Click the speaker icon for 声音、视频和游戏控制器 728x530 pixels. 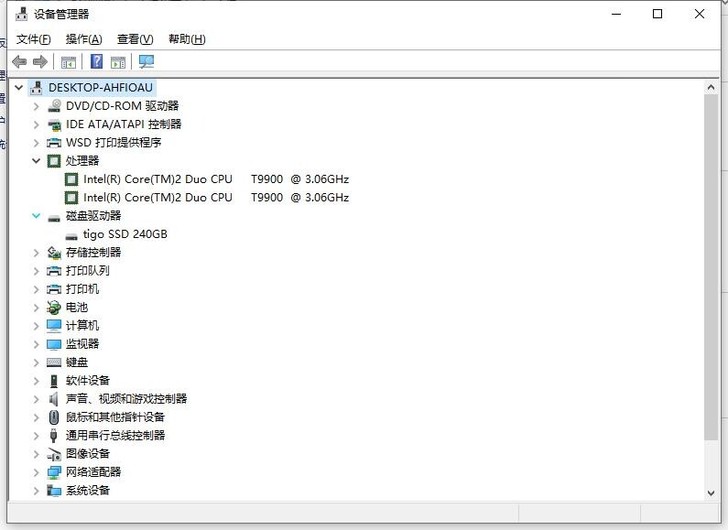coord(54,399)
